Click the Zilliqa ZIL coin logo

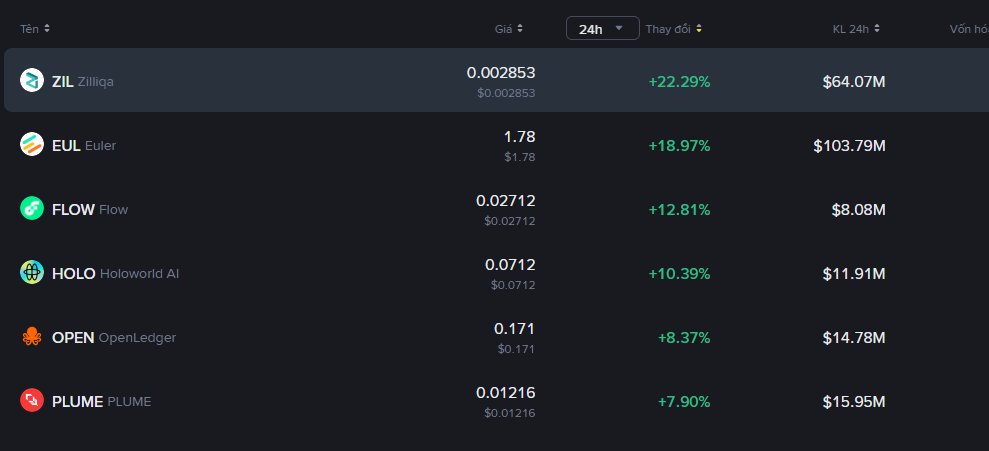(32, 81)
